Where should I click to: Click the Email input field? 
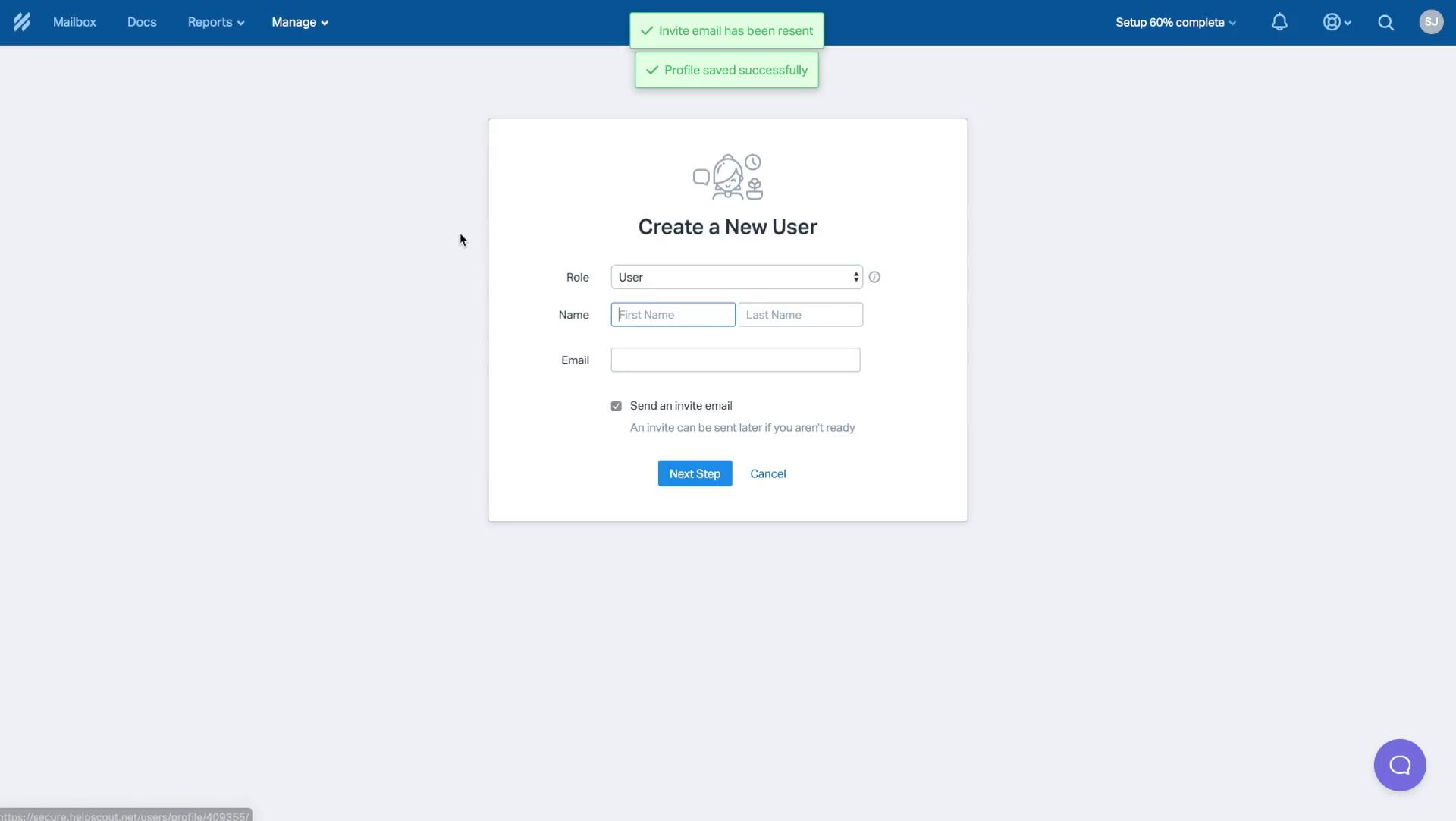tap(735, 360)
